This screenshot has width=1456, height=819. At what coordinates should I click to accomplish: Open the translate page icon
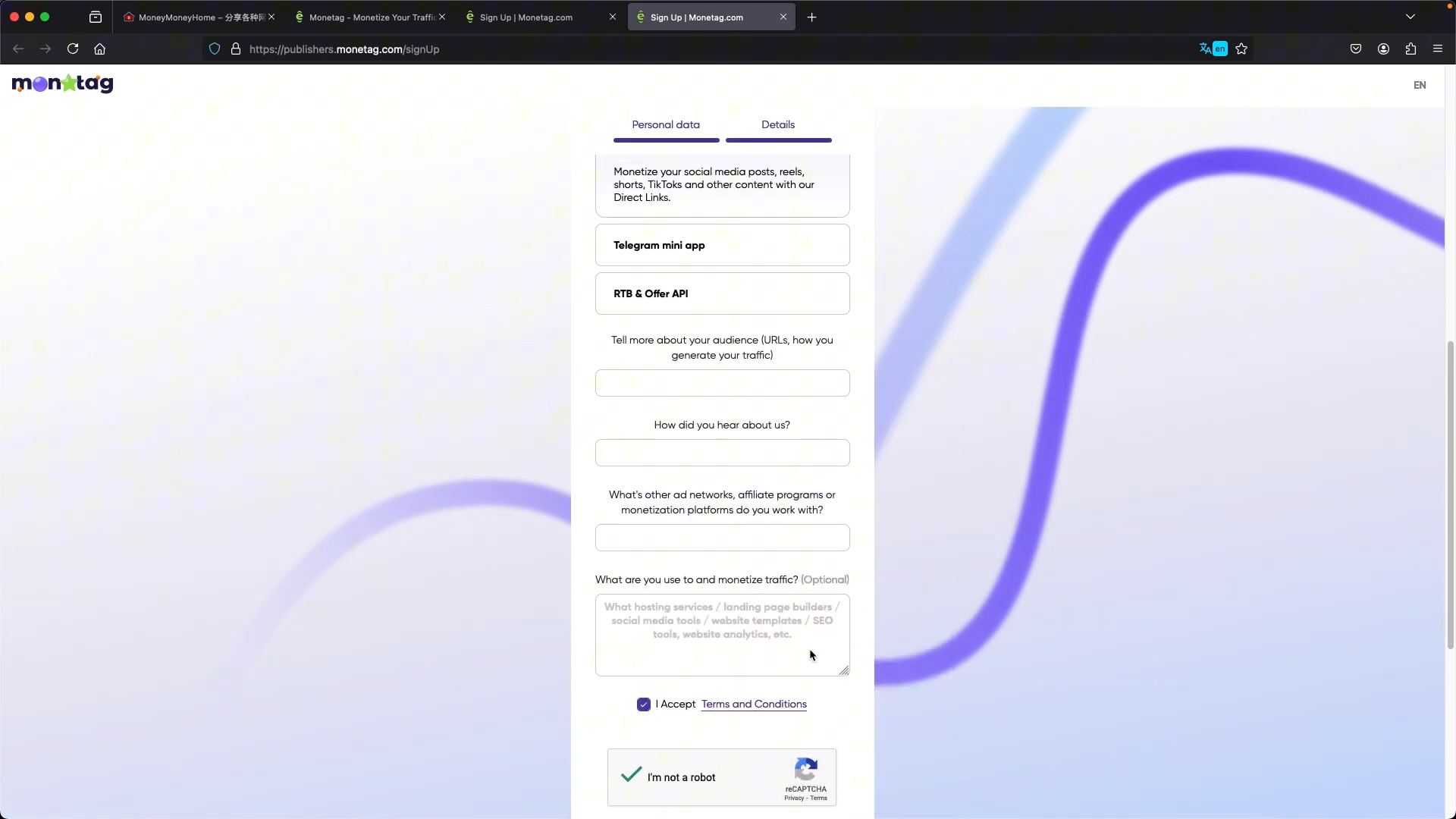(1213, 49)
